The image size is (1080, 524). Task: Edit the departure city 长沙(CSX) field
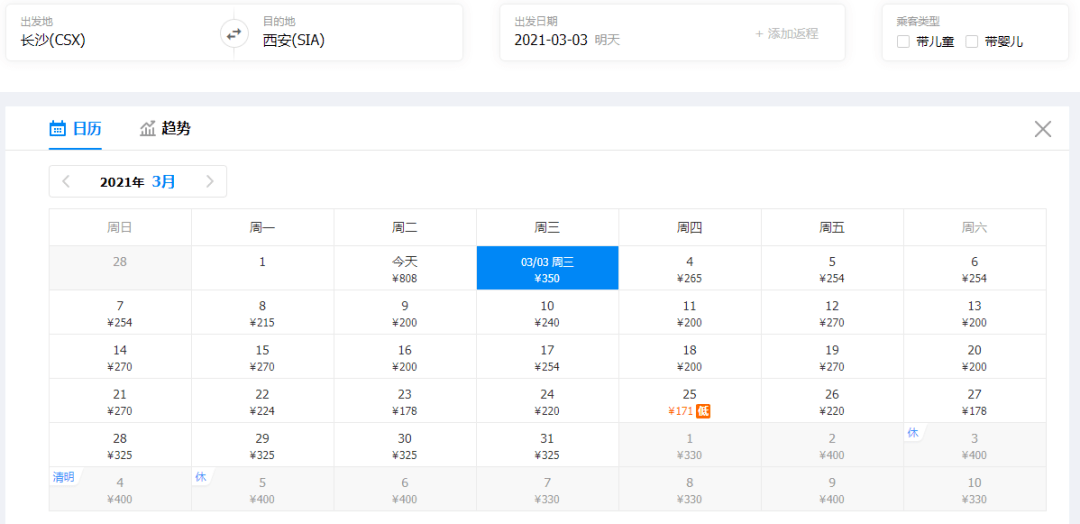[x=110, y=40]
